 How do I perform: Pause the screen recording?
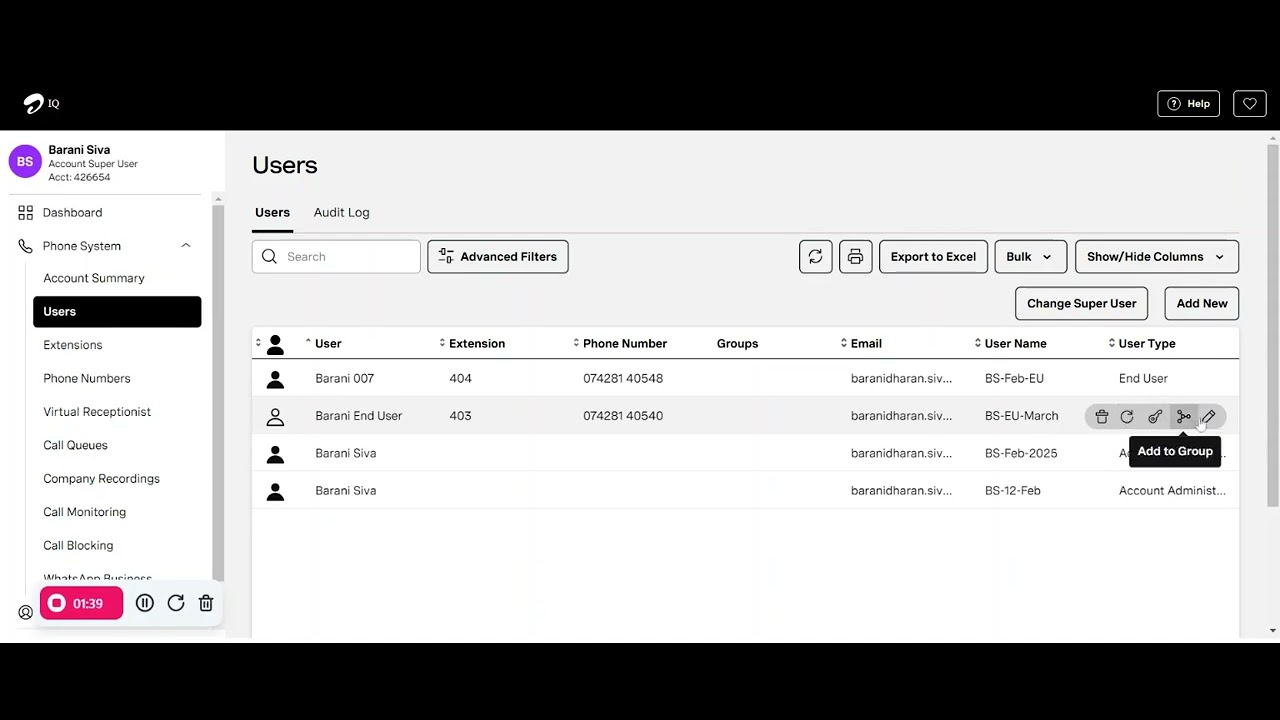pyautogui.click(x=145, y=603)
